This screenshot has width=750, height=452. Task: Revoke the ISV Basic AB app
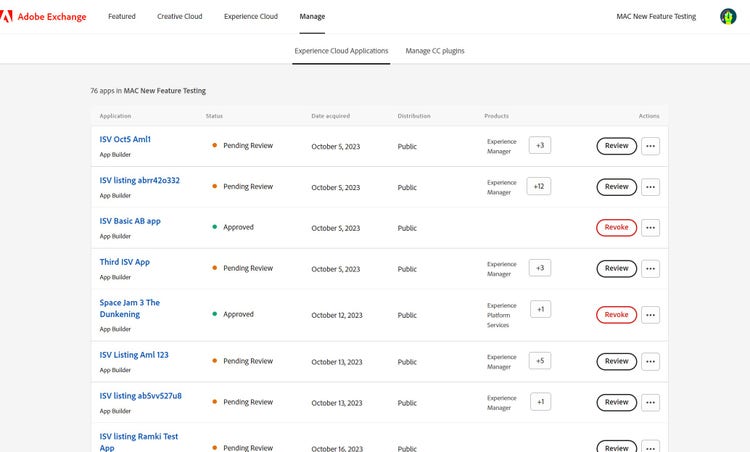point(616,227)
